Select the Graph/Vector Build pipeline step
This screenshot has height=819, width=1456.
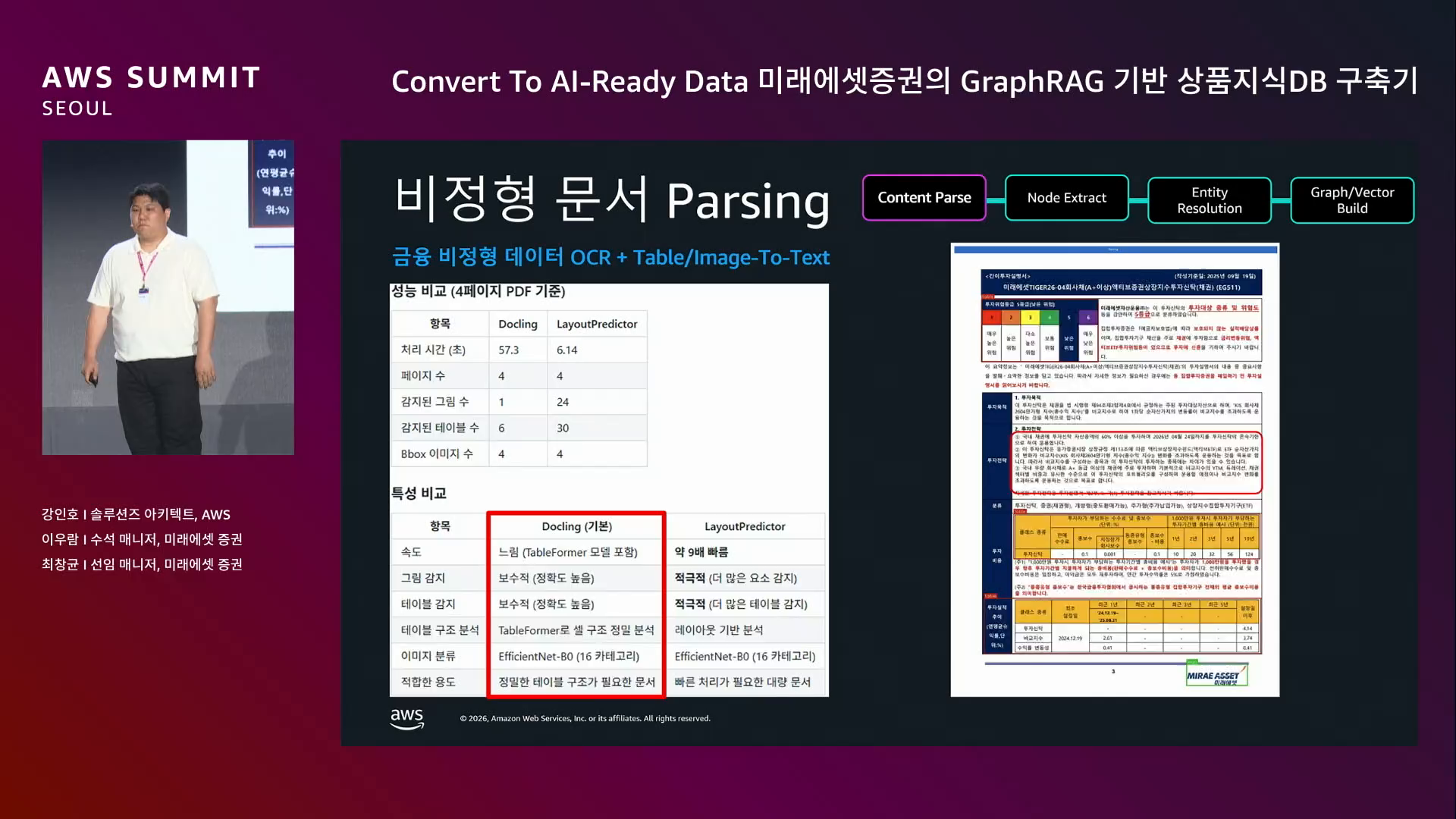coord(1352,200)
